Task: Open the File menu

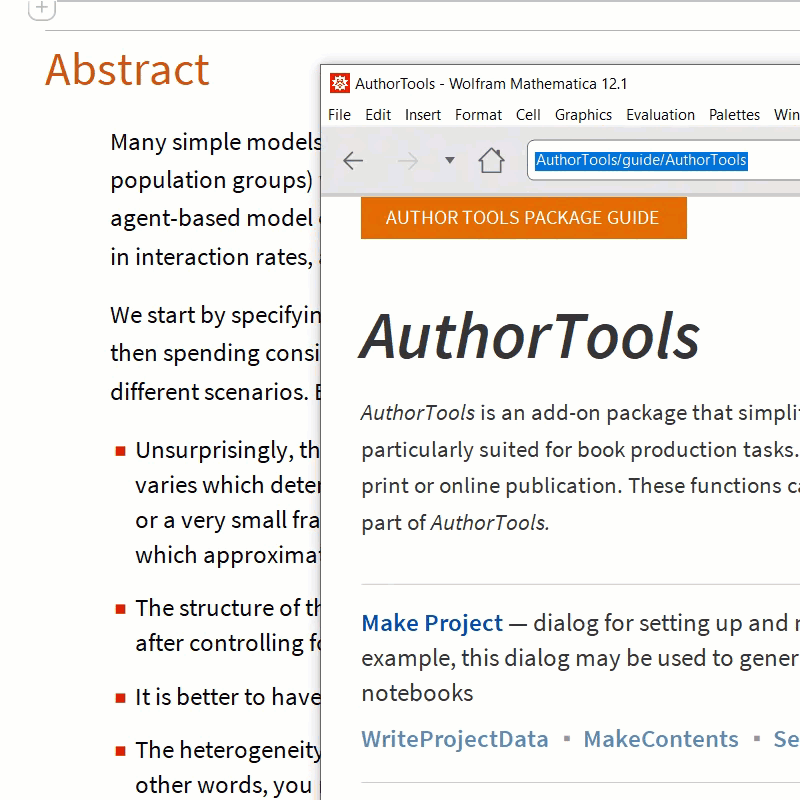Action: pyautogui.click(x=339, y=115)
